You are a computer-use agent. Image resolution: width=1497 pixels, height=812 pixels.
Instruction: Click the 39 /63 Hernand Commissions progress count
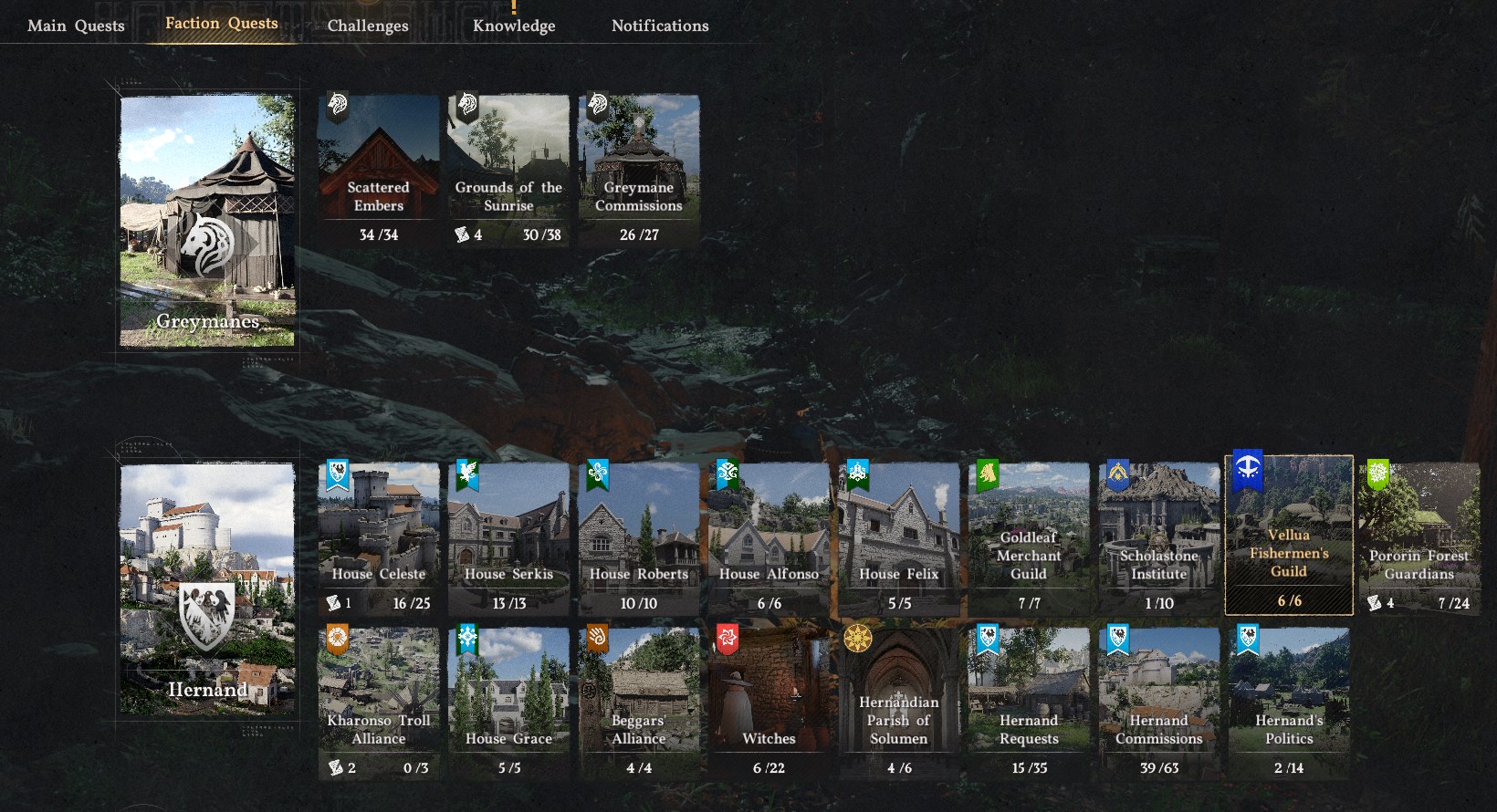coord(1159,768)
